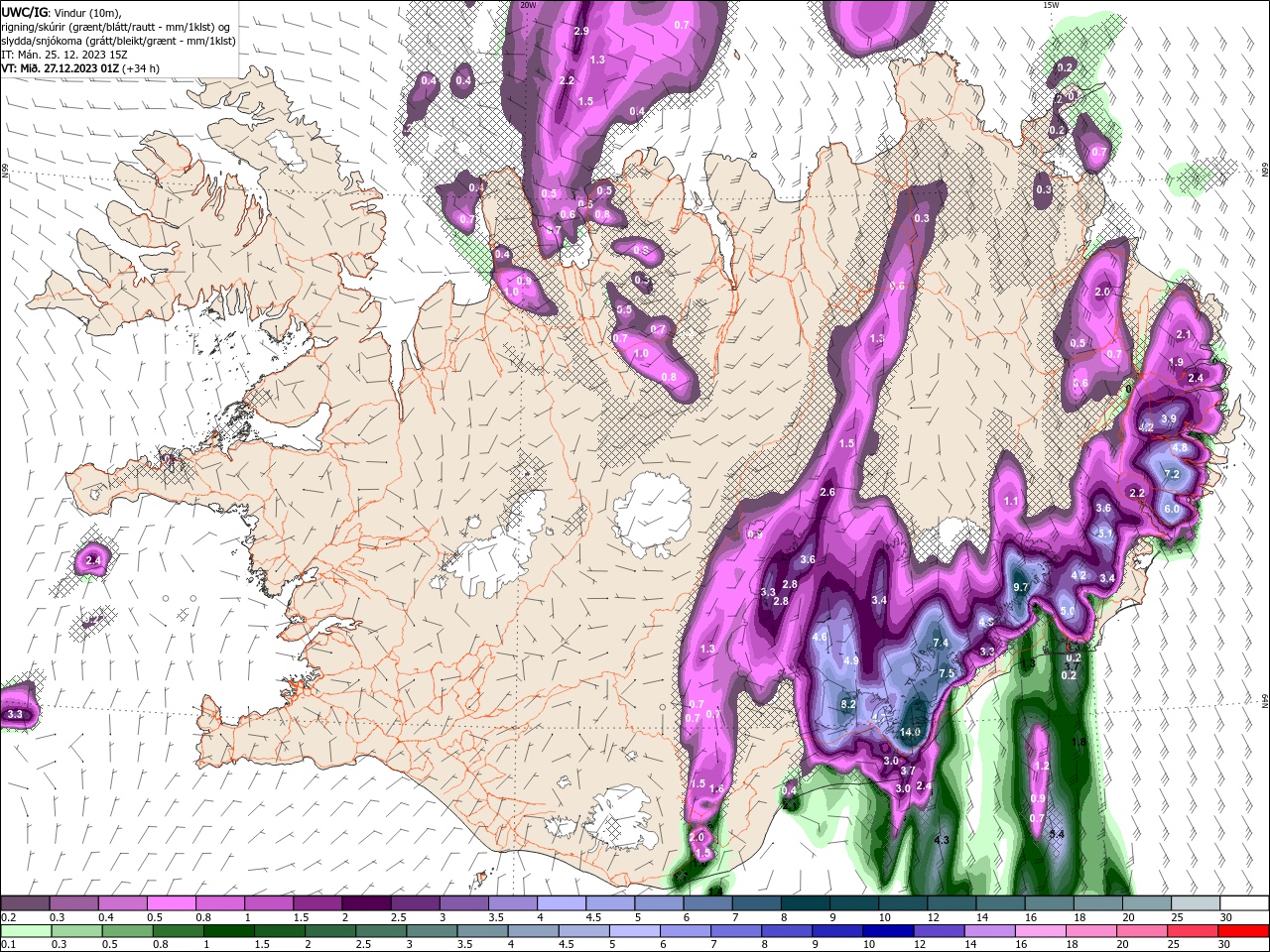Pick the dark teal 8 mm snow swatch
The width and height of the screenshot is (1270, 952).
pyautogui.click(x=806, y=903)
